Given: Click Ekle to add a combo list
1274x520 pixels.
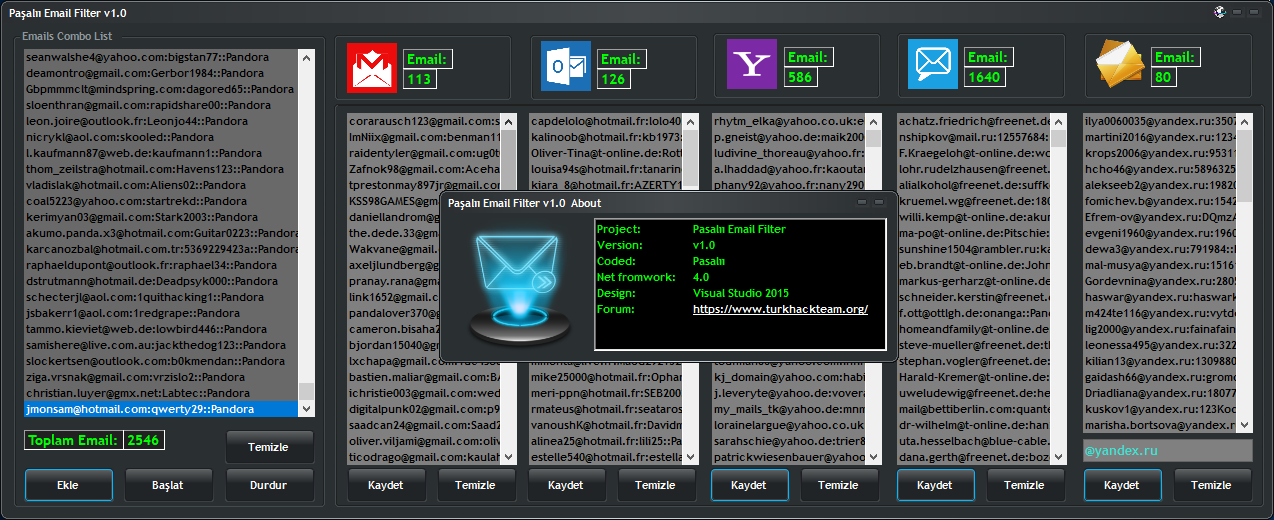Looking at the screenshot, I should 68,485.
